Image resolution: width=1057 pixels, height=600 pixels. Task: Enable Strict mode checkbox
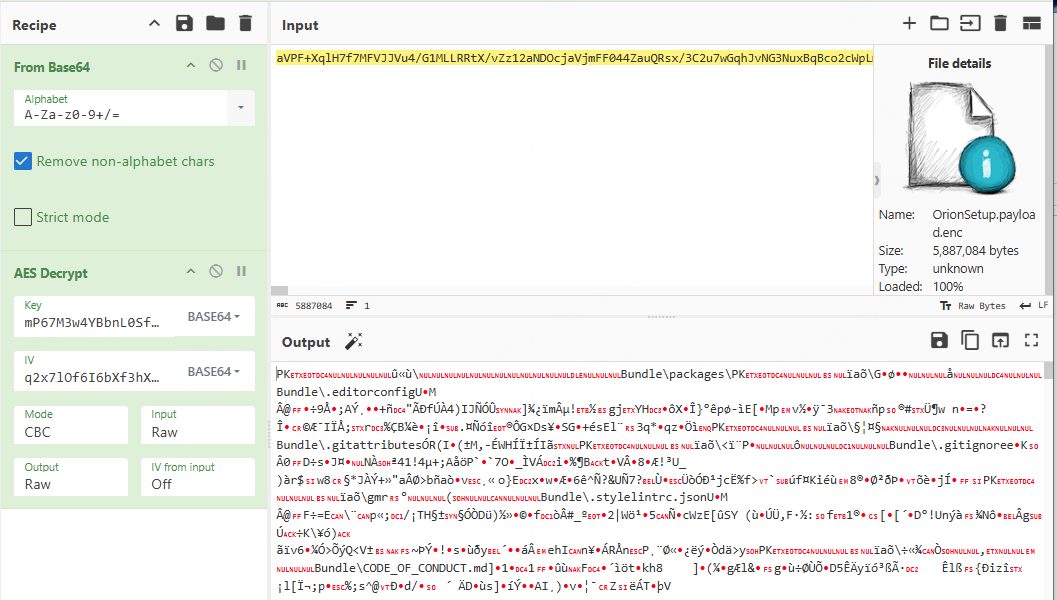[x=23, y=217]
